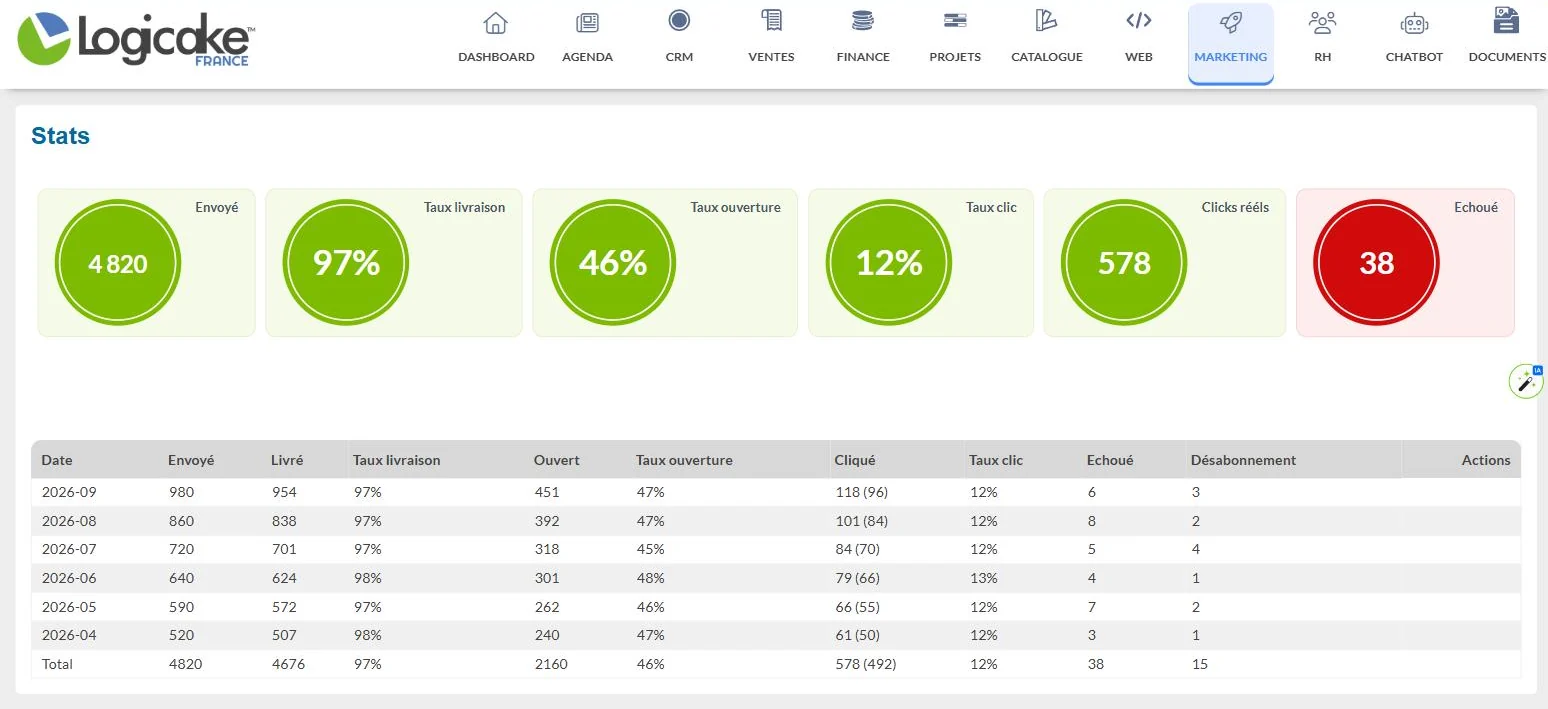Viewport: 1548px width, 709px height.
Task: Select the CATALOGUE menu label
Action: tap(1047, 57)
